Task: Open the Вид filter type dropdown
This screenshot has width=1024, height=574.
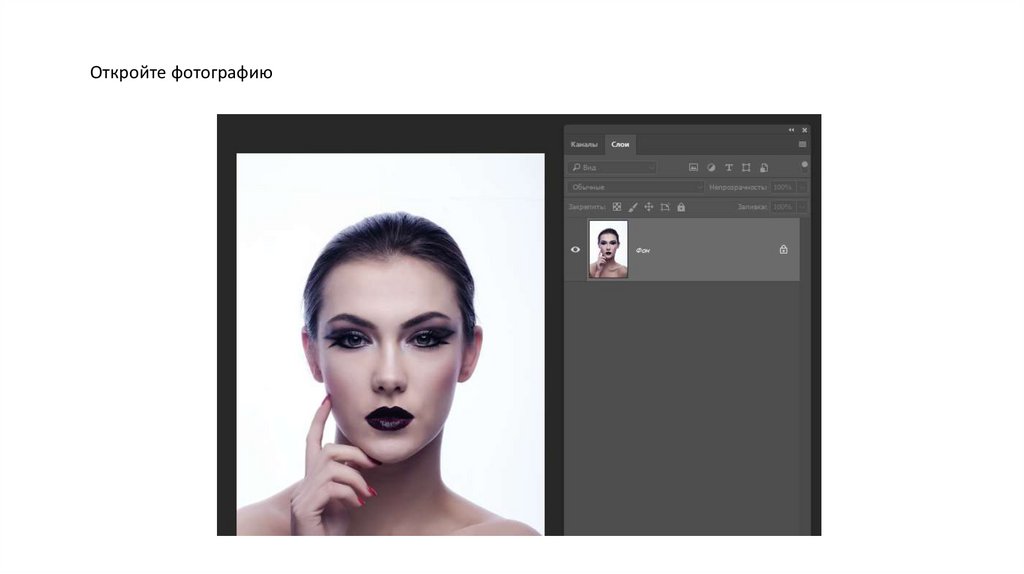Action: 612,168
